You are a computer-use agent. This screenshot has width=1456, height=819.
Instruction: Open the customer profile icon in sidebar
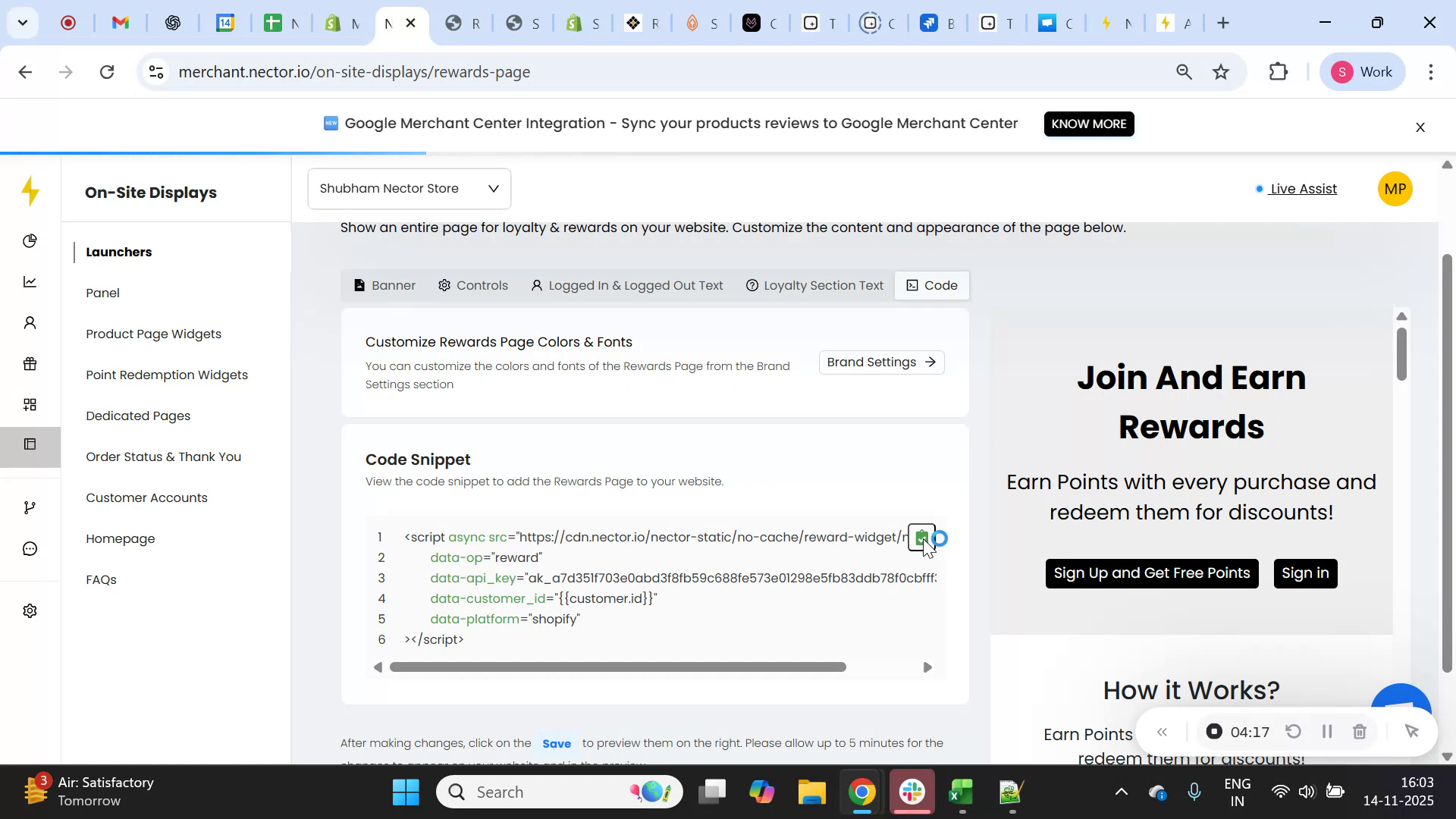click(x=30, y=322)
